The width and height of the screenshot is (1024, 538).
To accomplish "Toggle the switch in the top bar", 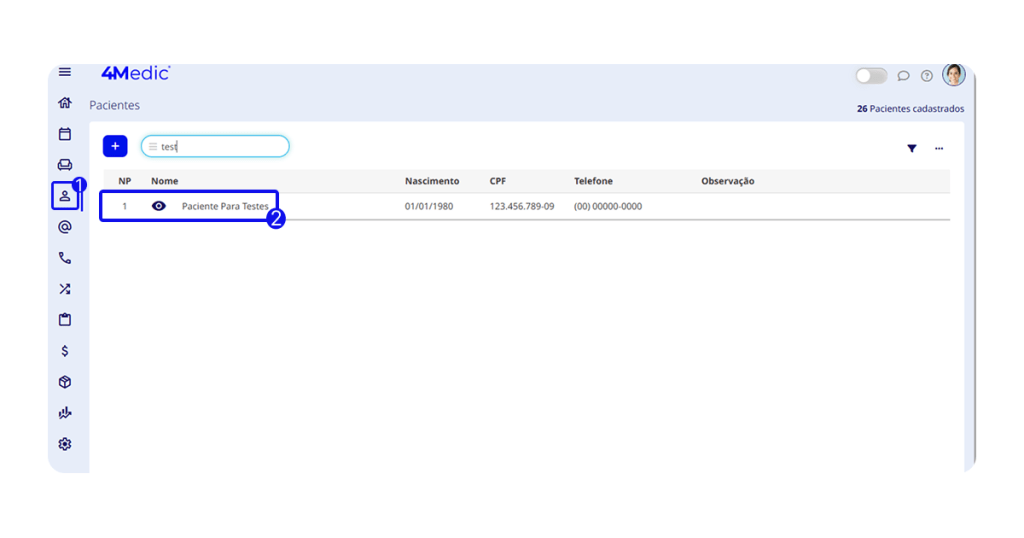I will [x=871, y=76].
